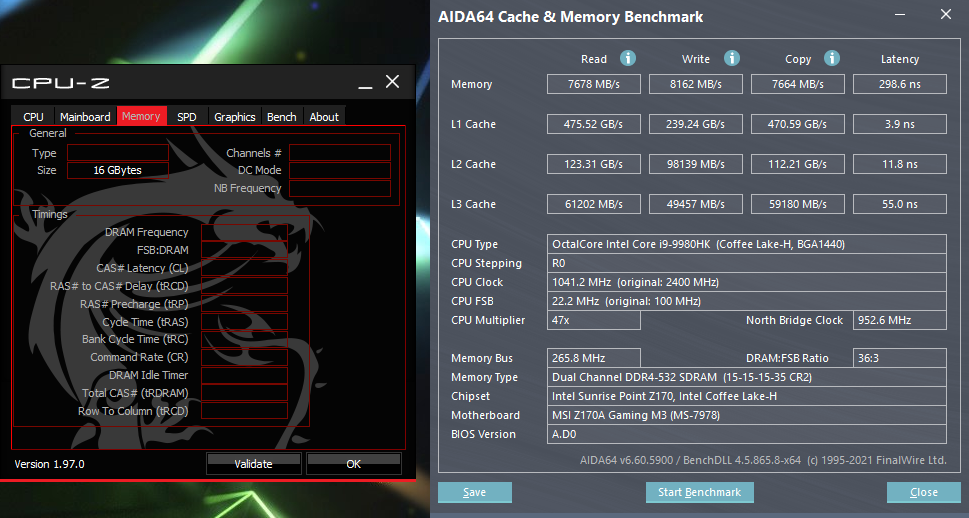The height and width of the screenshot is (518, 969).
Task: Switch to the CPU tab in CPU-Z
Action: [x=33, y=116]
